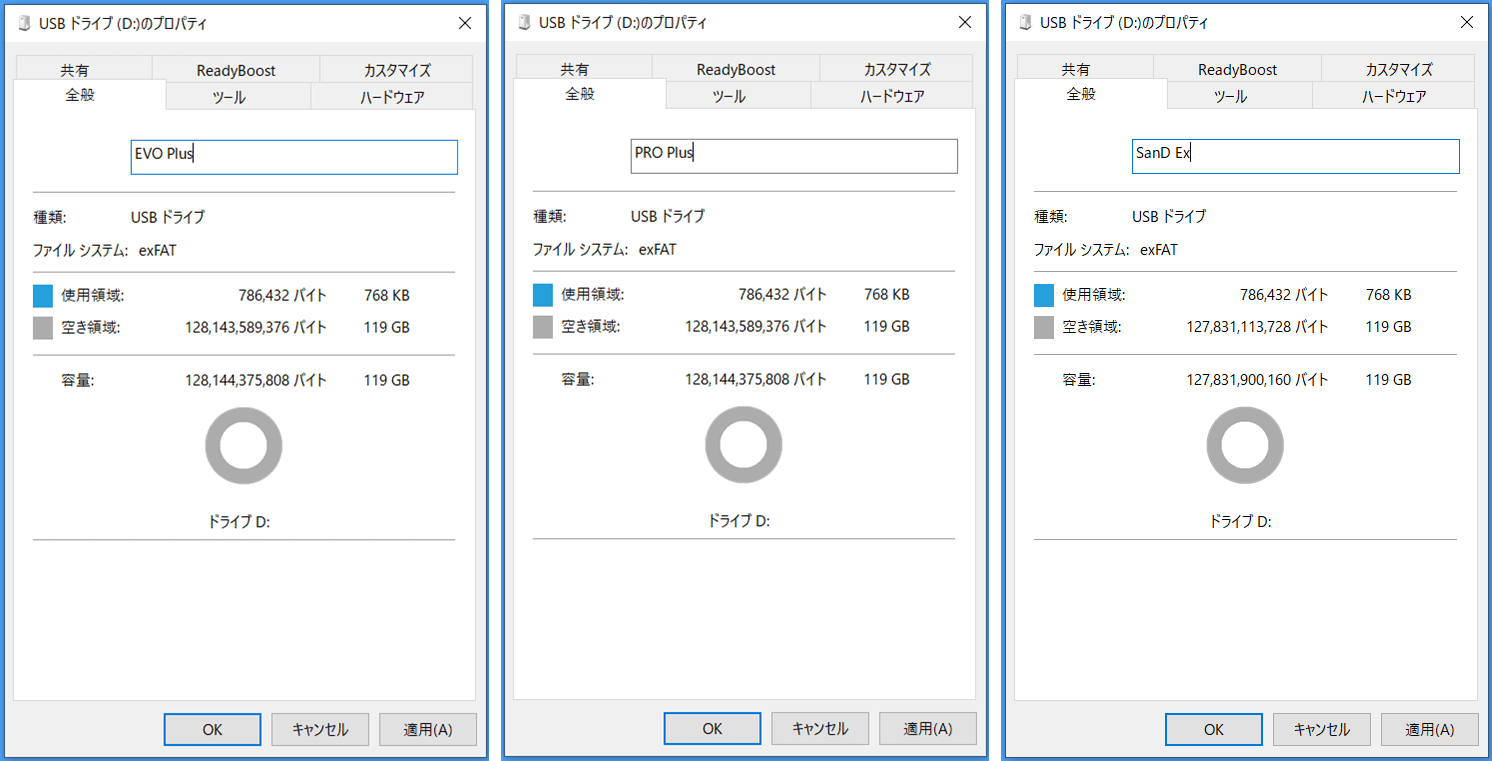Open the ReadyBoost tab in EVO Plus window

(x=236, y=70)
